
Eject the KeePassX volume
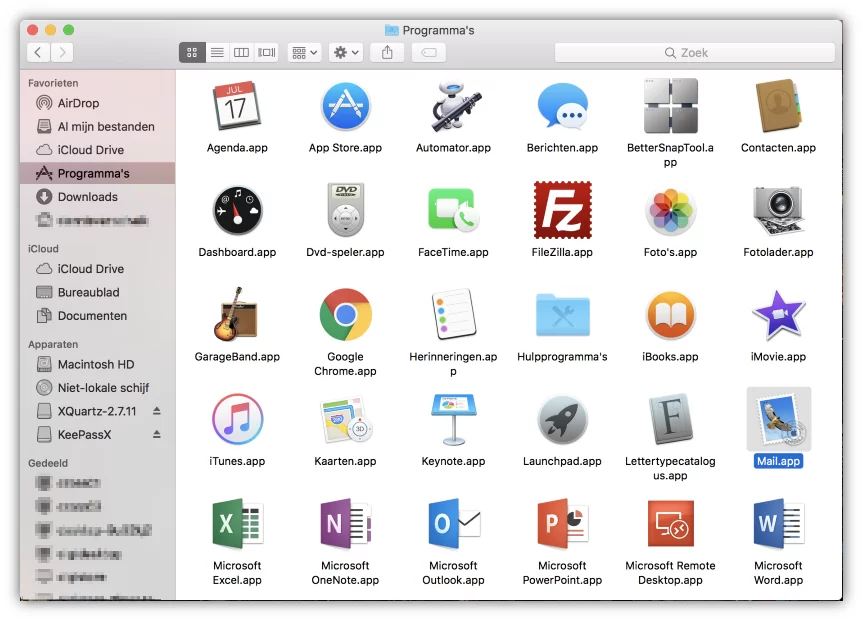(157, 434)
